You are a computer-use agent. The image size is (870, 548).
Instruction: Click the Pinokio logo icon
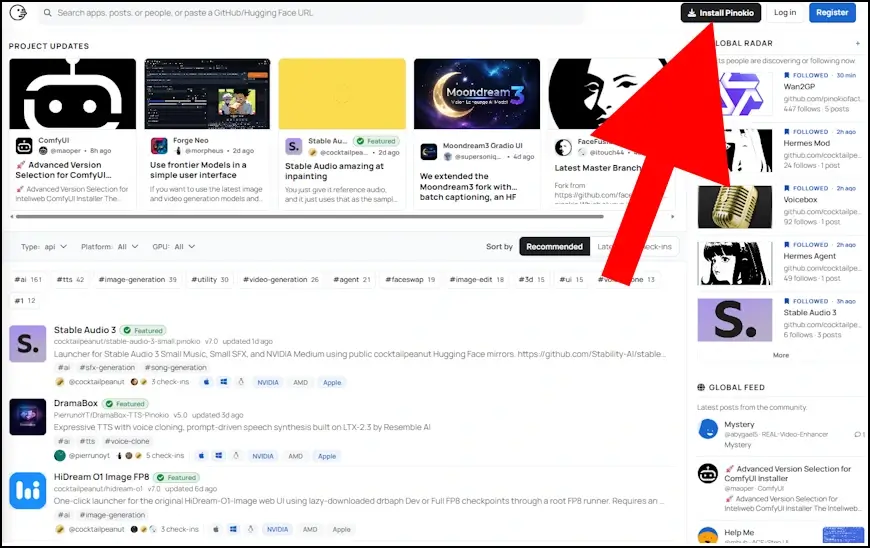point(18,13)
